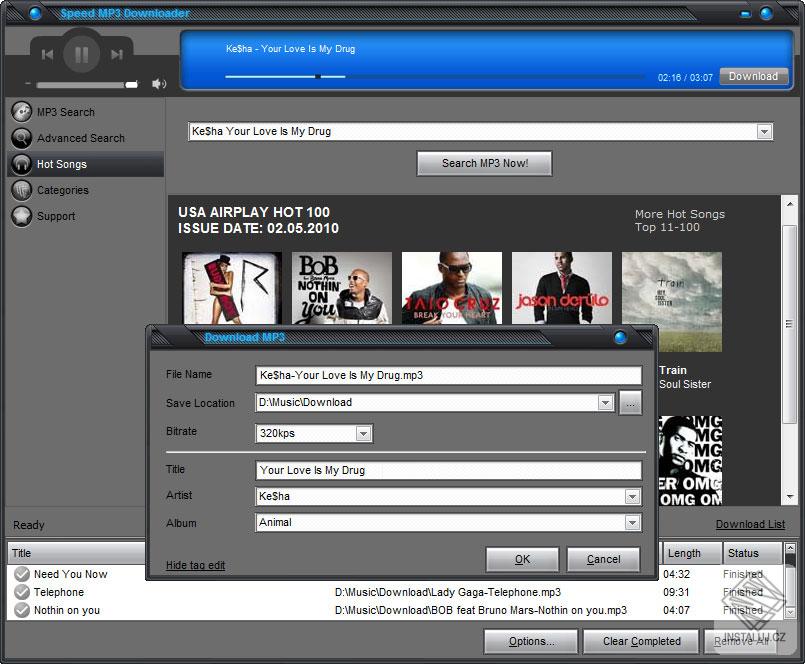805x664 pixels.
Task: Open Advanced Search from the sidebar
Action: (21, 137)
